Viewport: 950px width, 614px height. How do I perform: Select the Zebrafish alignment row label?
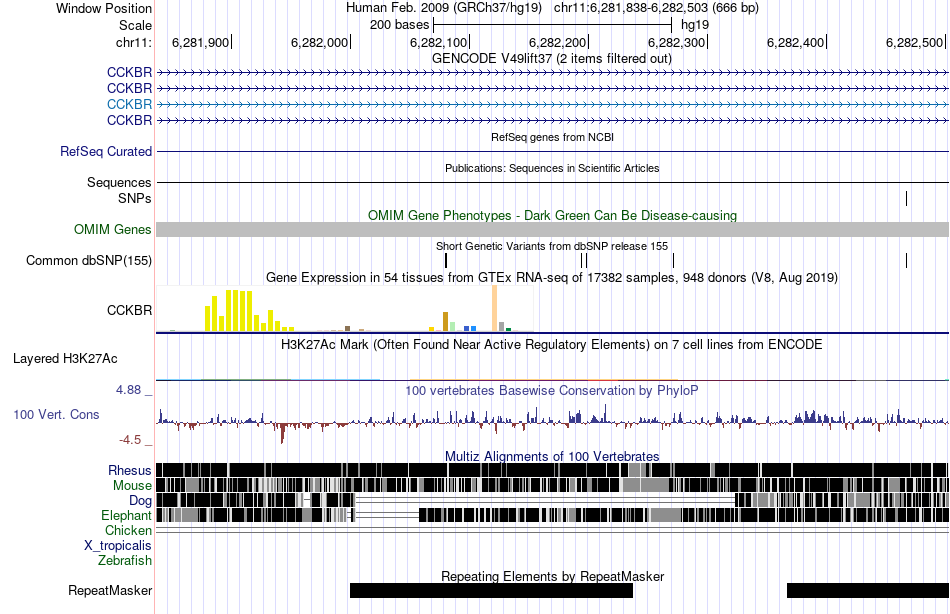[125, 560]
